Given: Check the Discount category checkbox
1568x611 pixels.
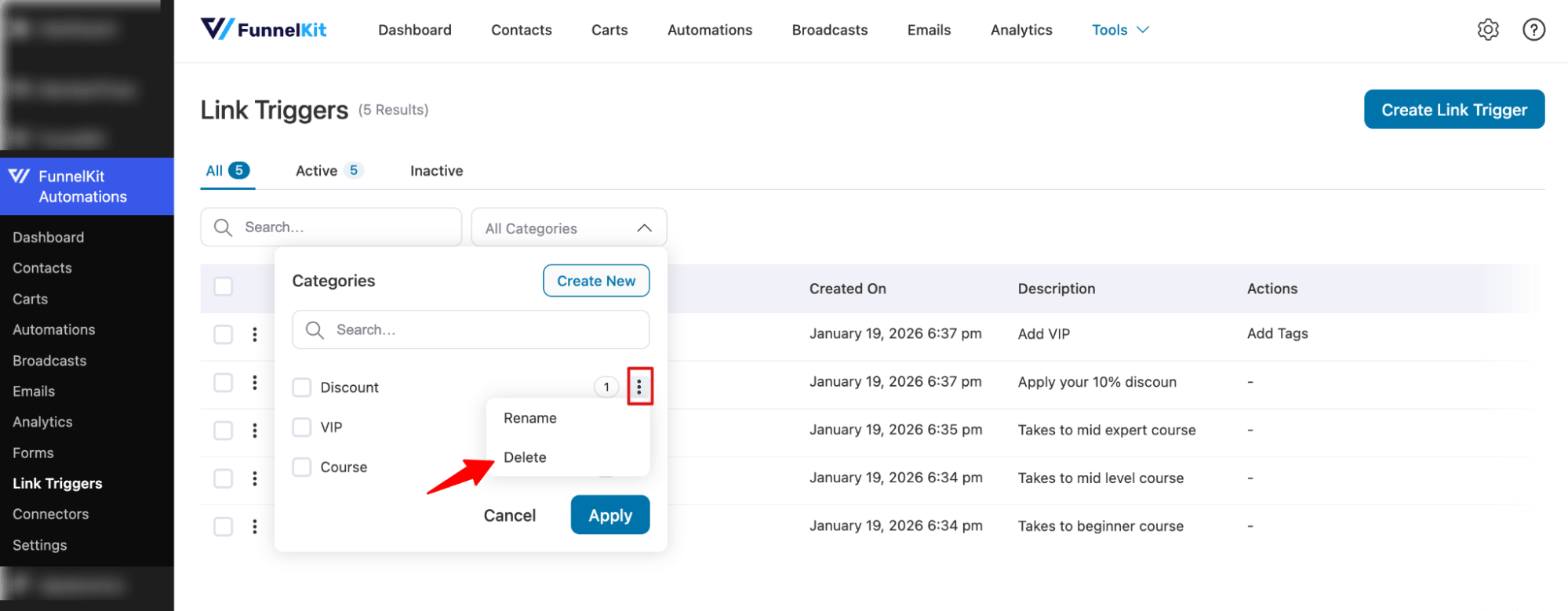Looking at the screenshot, I should [x=302, y=387].
